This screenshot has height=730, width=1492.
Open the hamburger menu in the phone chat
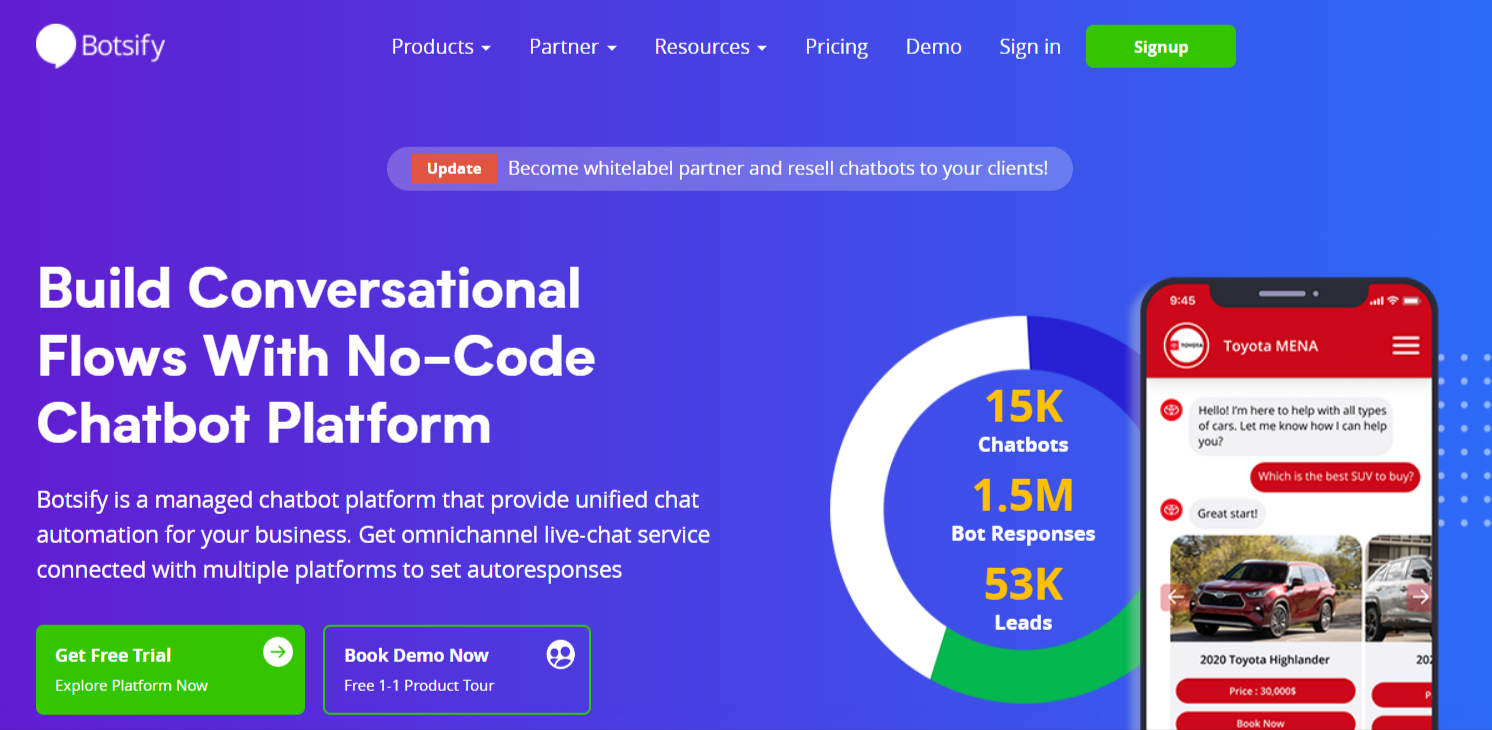pos(1406,346)
